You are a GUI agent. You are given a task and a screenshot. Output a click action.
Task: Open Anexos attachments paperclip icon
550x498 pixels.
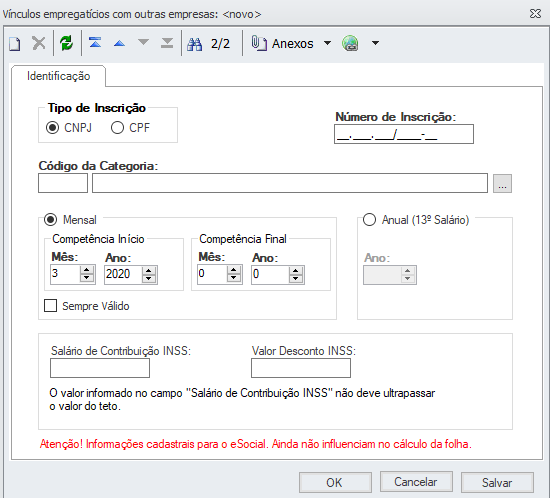tap(259, 43)
